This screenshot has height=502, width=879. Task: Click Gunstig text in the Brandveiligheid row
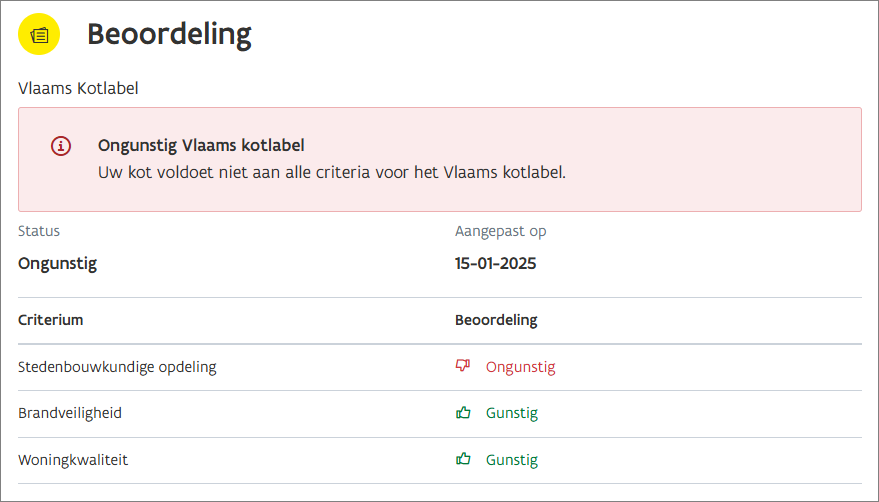click(x=511, y=413)
